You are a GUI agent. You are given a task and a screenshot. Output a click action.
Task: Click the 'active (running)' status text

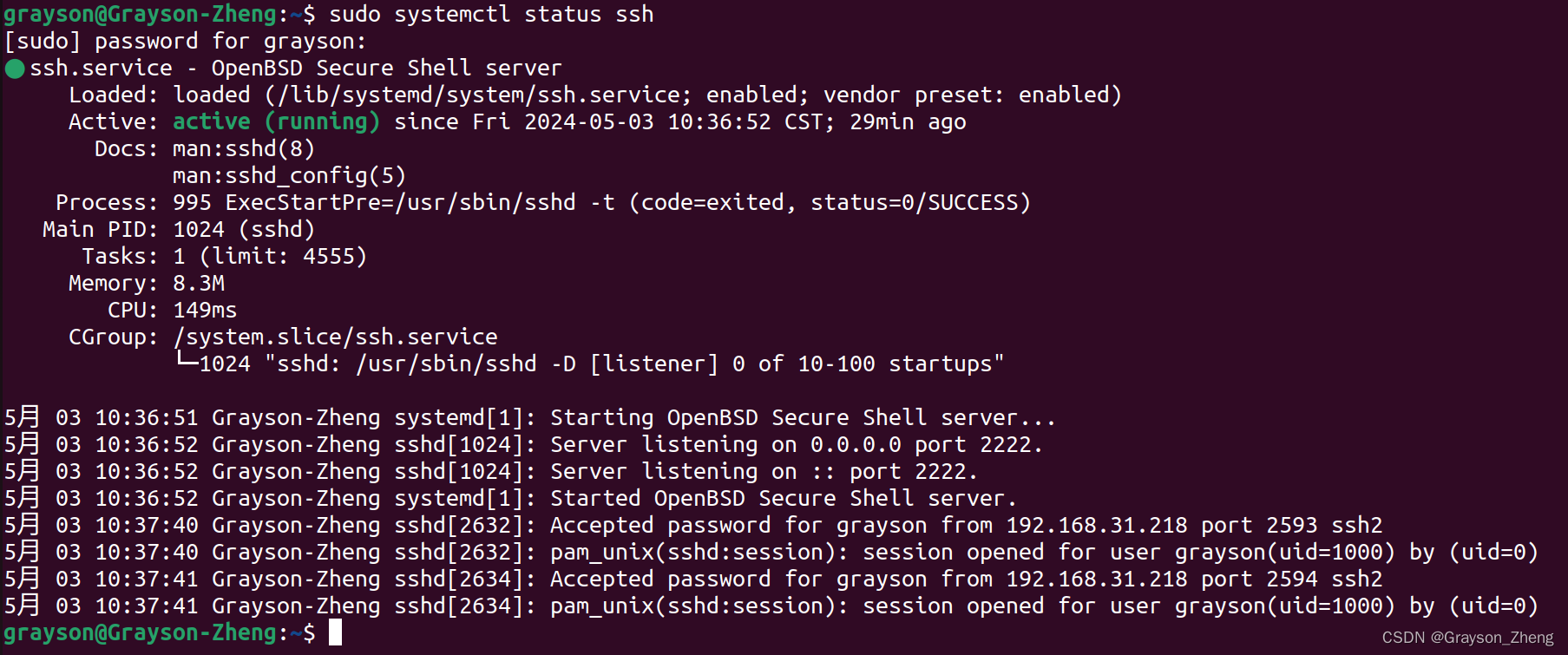tap(276, 121)
